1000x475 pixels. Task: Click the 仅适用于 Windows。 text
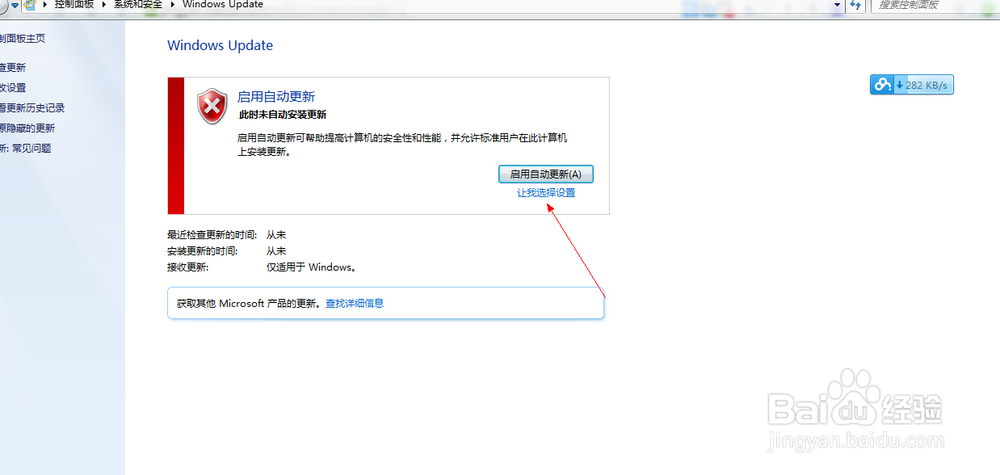pyautogui.click(x=311, y=268)
